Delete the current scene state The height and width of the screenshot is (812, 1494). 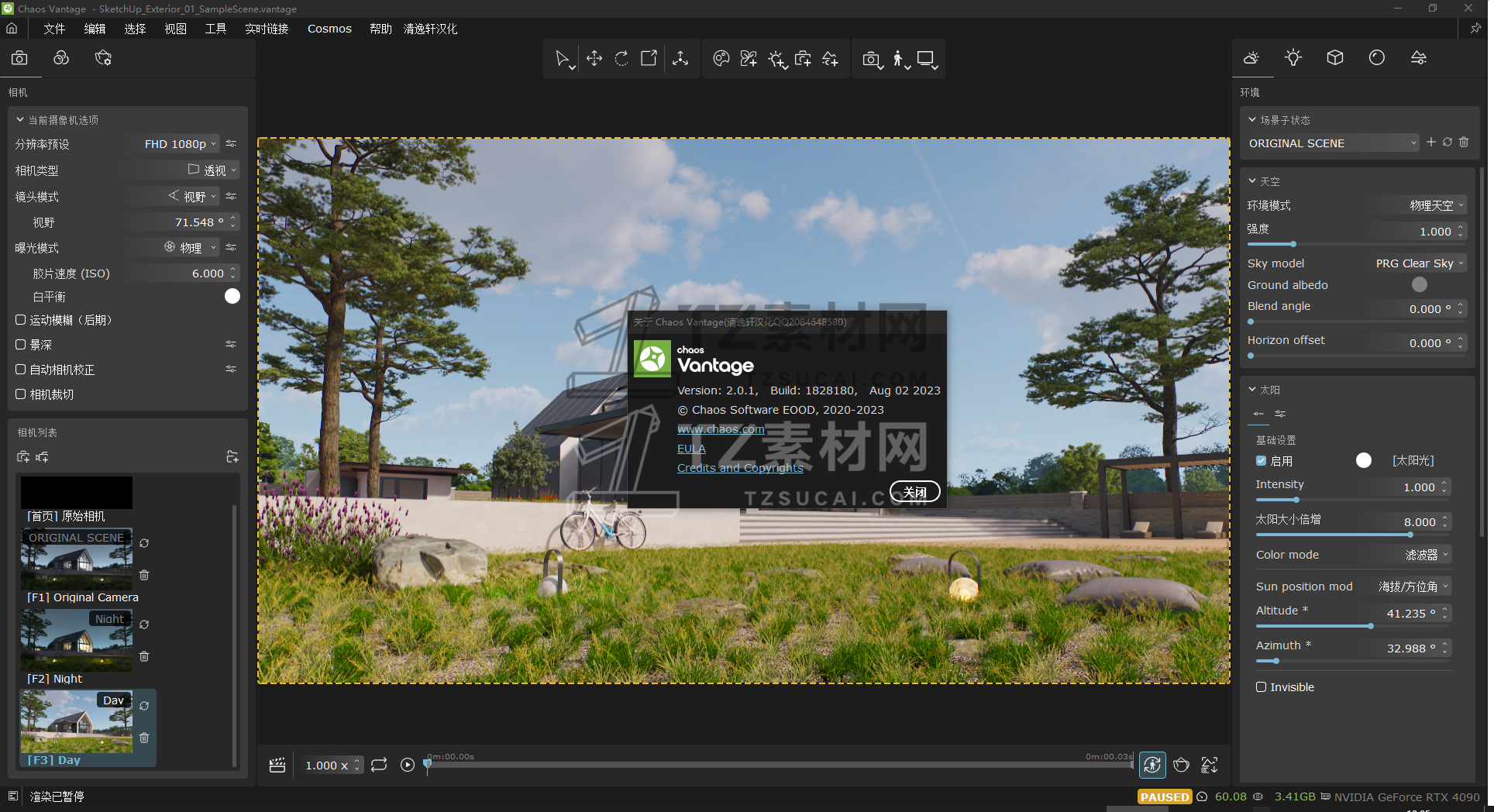[x=1464, y=143]
